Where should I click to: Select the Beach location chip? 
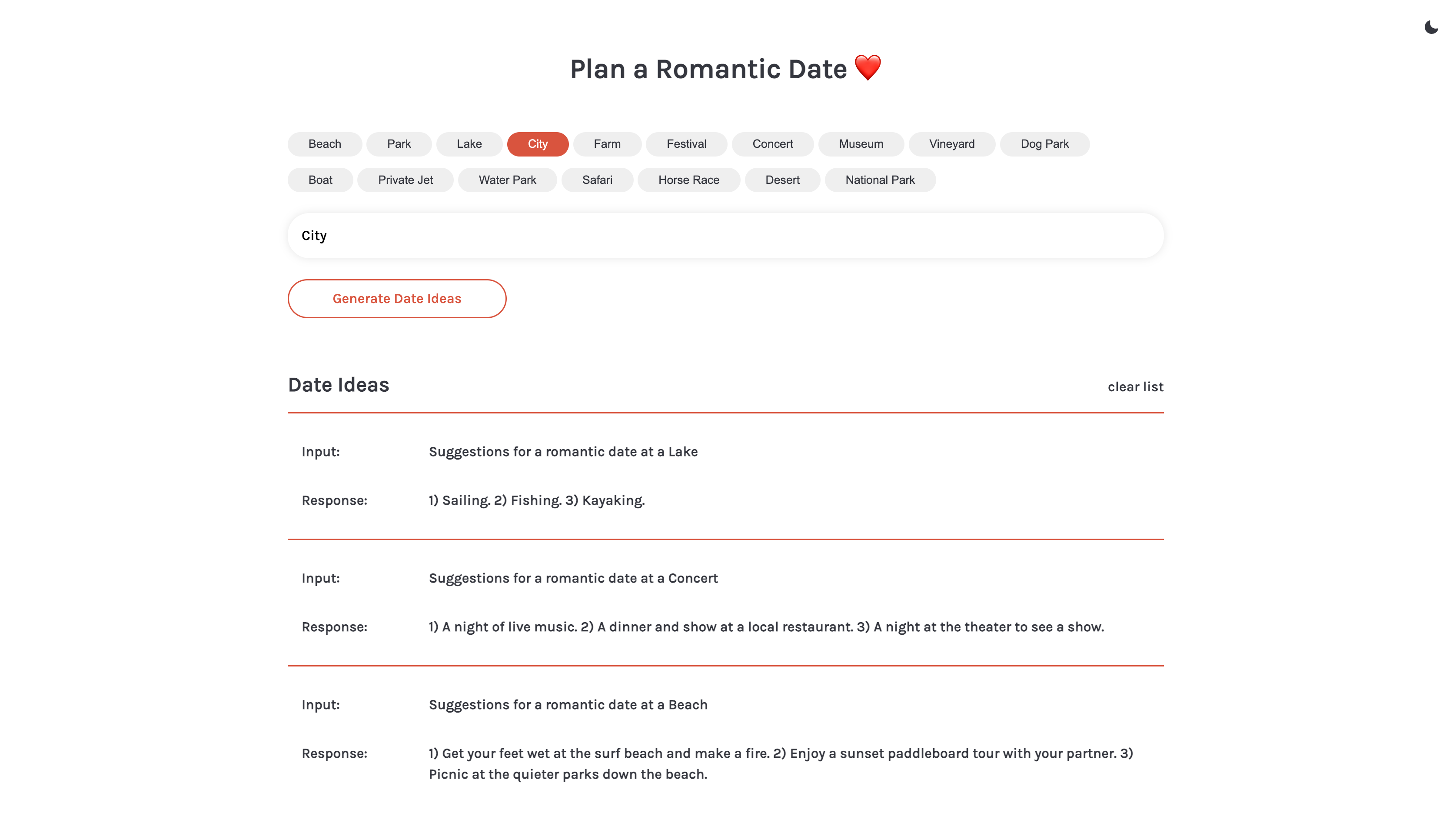coord(324,144)
